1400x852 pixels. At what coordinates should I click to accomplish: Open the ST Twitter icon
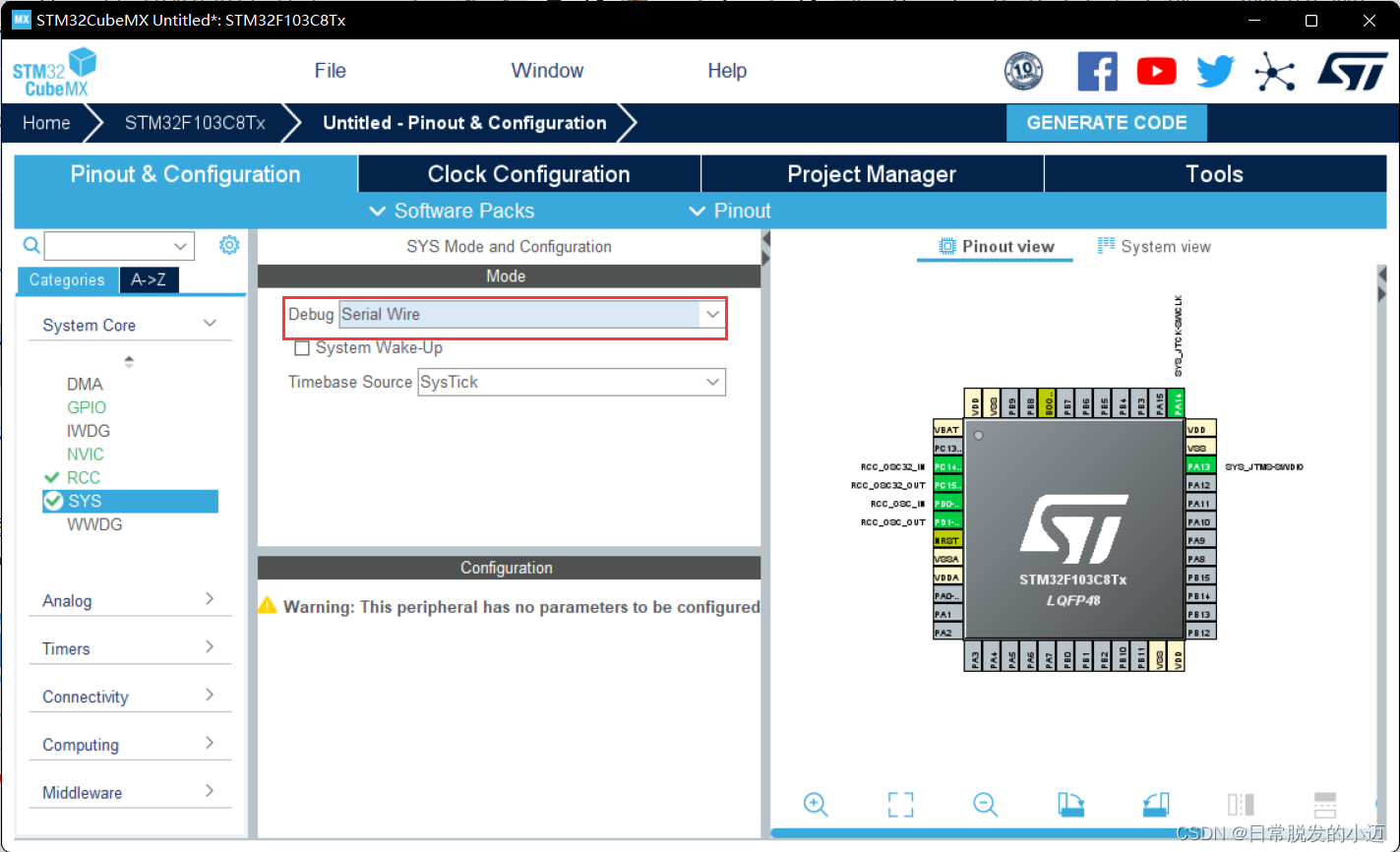[x=1215, y=71]
